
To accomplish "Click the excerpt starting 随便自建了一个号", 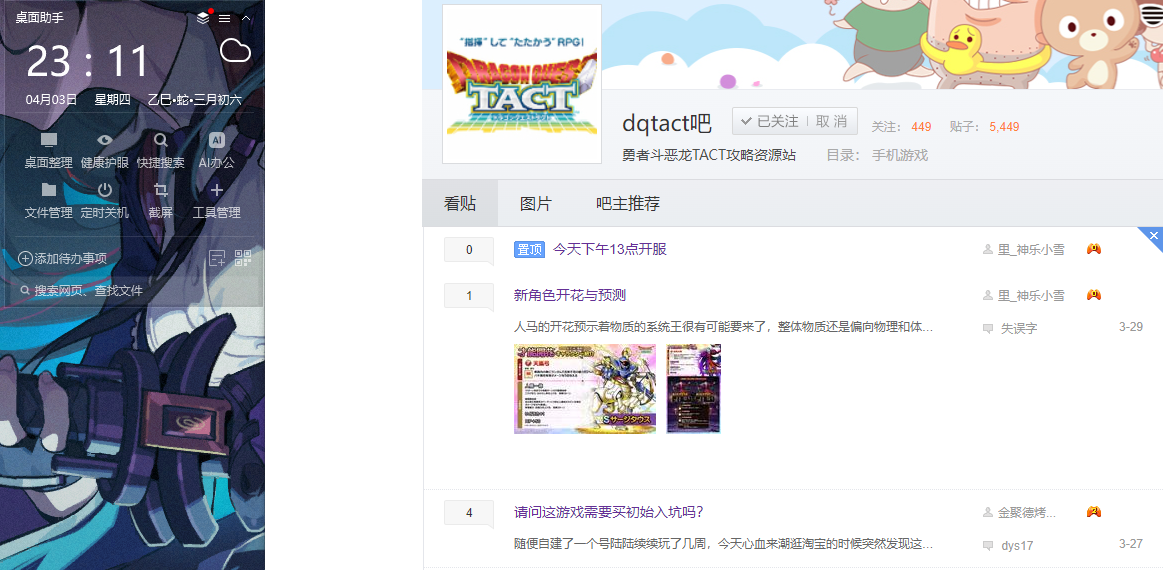I will point(723,544).
